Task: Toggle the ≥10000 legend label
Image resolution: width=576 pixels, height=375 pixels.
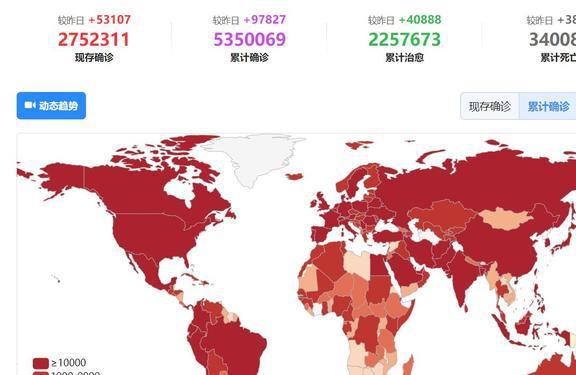Action: pyautogui.click(x=69, y=363)
